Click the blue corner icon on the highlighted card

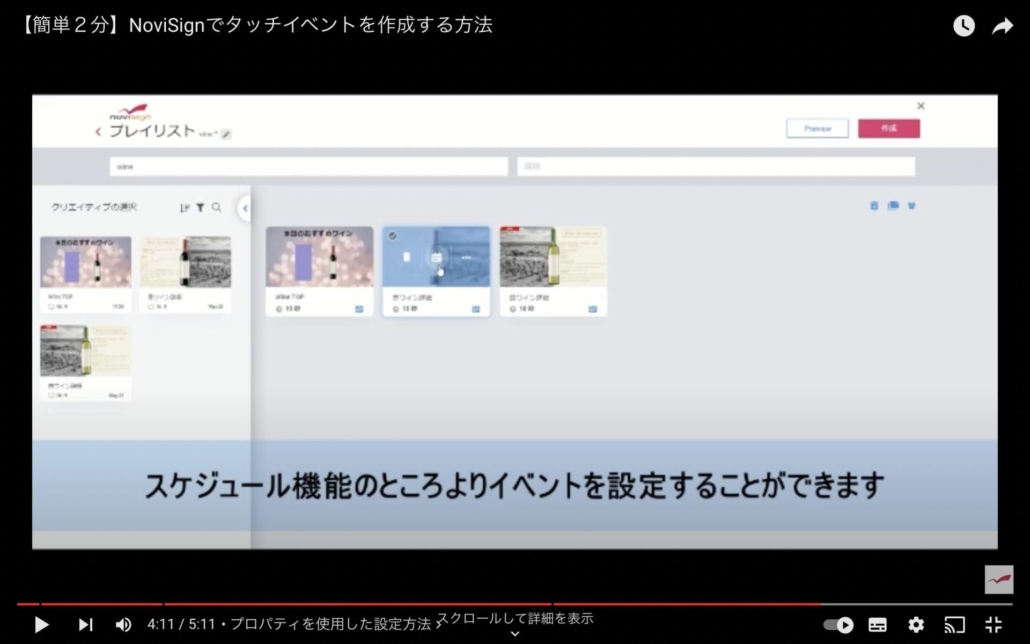click(476, 309)
